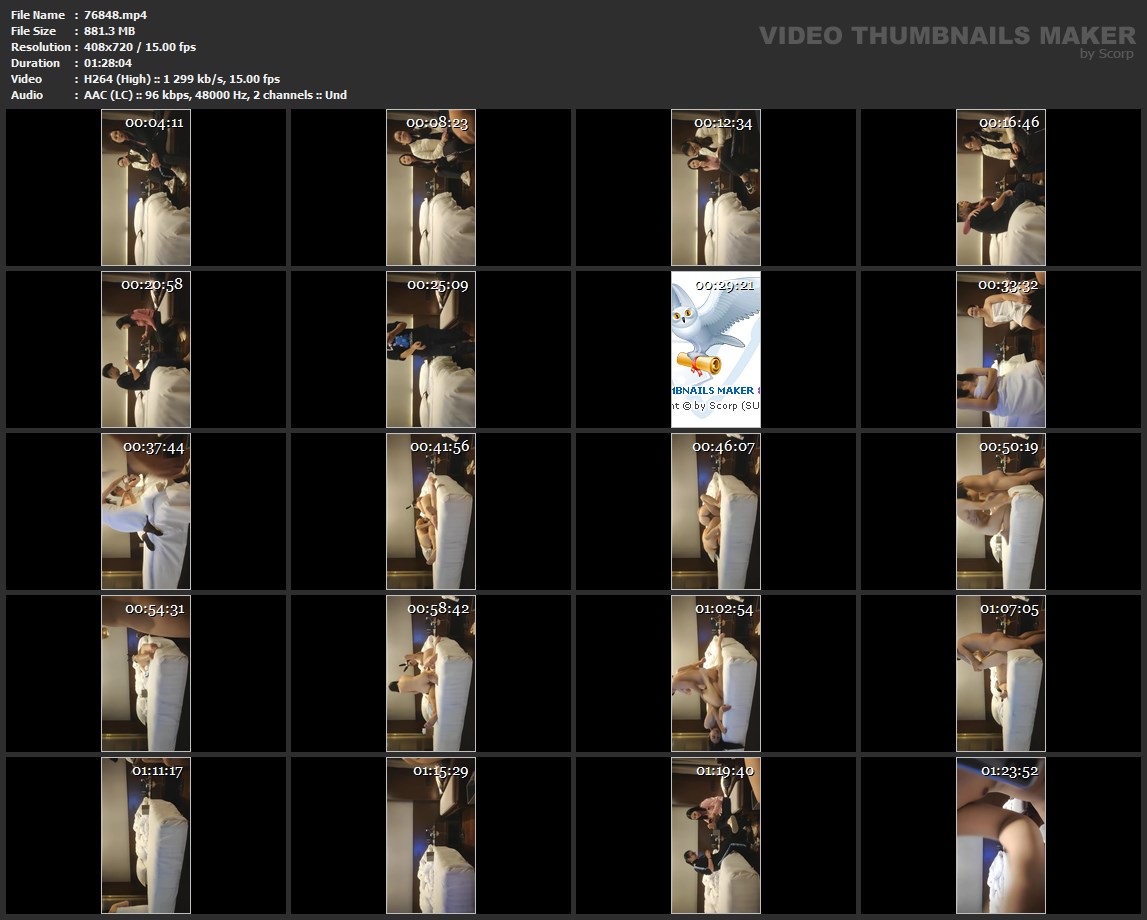Viewport: 1147px width, 920px height.
Task: Click the 00:20:58 frame
Action: coord(146,349)
